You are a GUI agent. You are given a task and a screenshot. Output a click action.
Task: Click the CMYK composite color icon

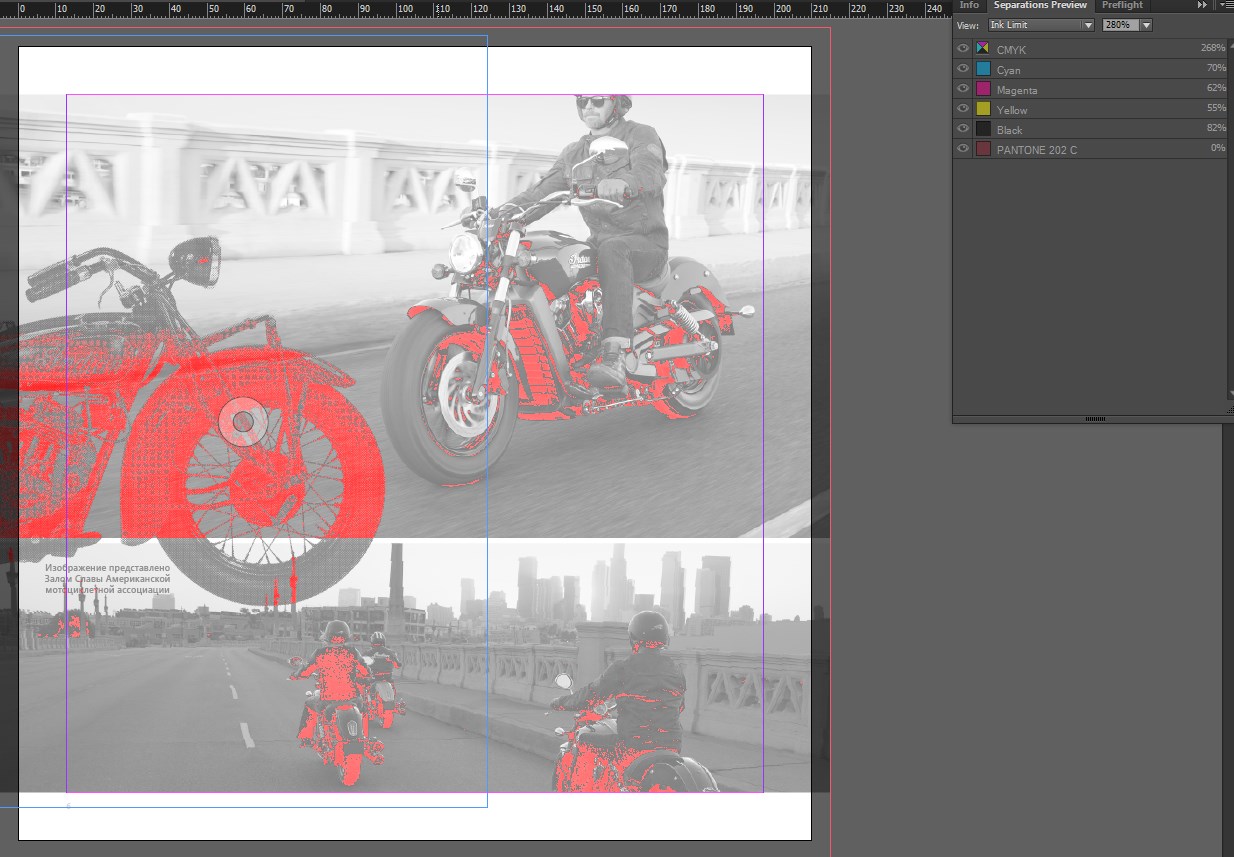983,49
